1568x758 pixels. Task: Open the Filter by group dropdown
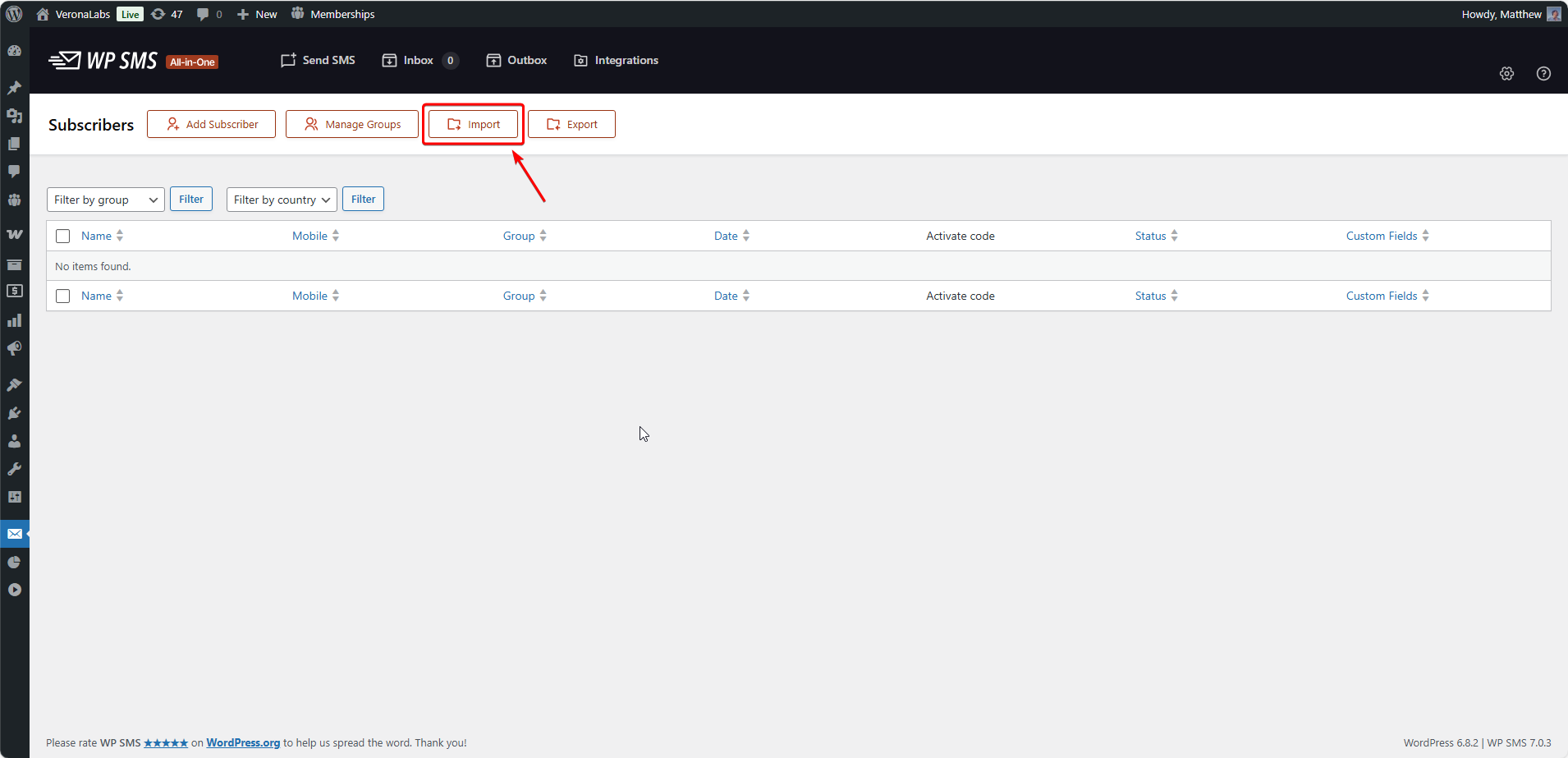pyautogui.click(x=105, y=199)
